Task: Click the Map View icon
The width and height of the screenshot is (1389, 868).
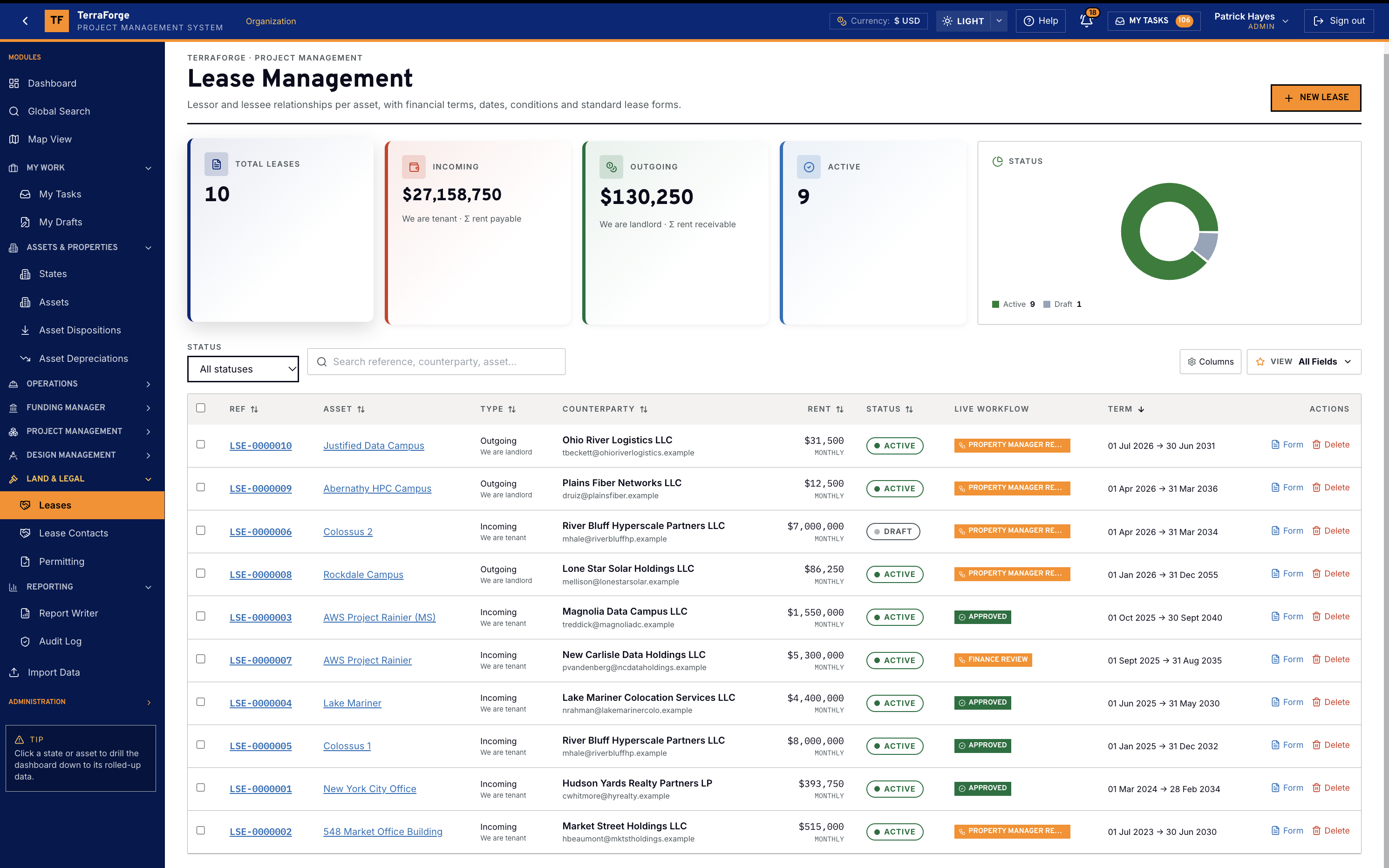Action: click(14, 139)
